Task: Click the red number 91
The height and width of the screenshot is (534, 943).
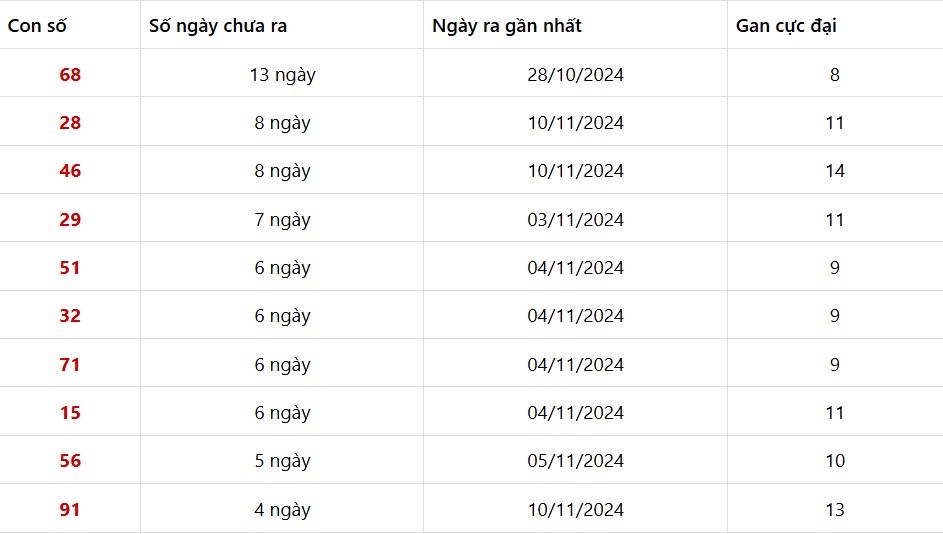Action: tap(70, 510)
